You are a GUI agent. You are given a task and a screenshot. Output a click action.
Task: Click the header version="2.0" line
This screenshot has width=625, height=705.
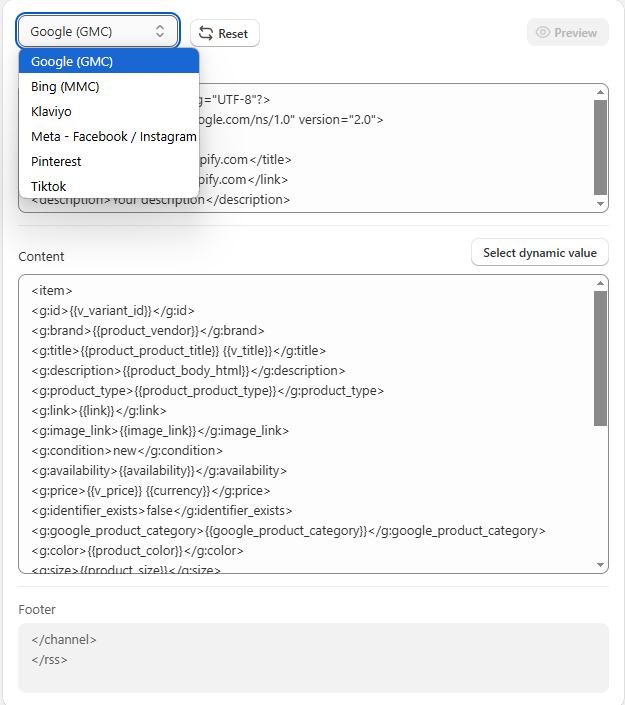(x=291, y=120)
